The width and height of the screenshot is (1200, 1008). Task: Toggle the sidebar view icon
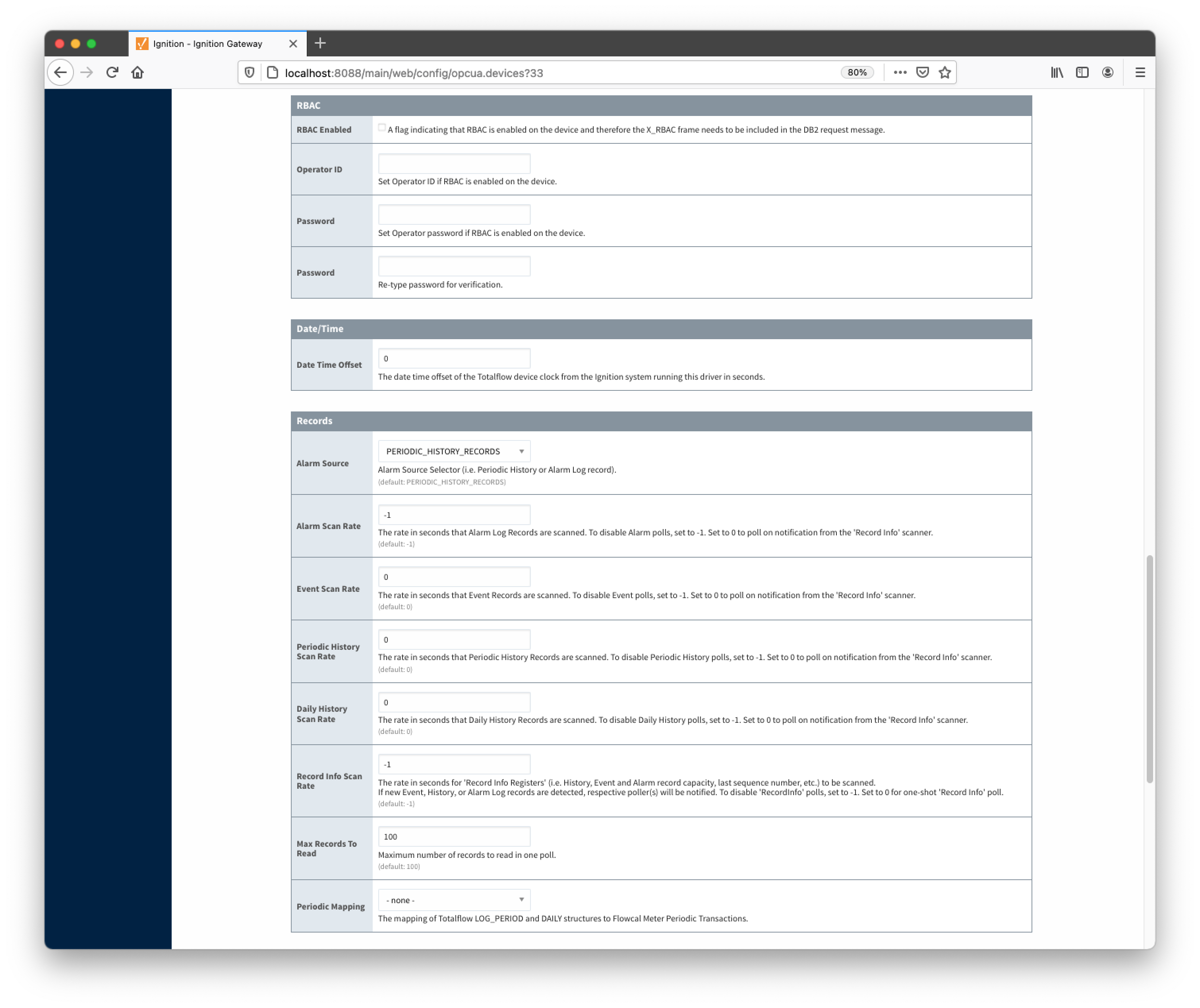pyautogui.click(x=1082, y=73)
